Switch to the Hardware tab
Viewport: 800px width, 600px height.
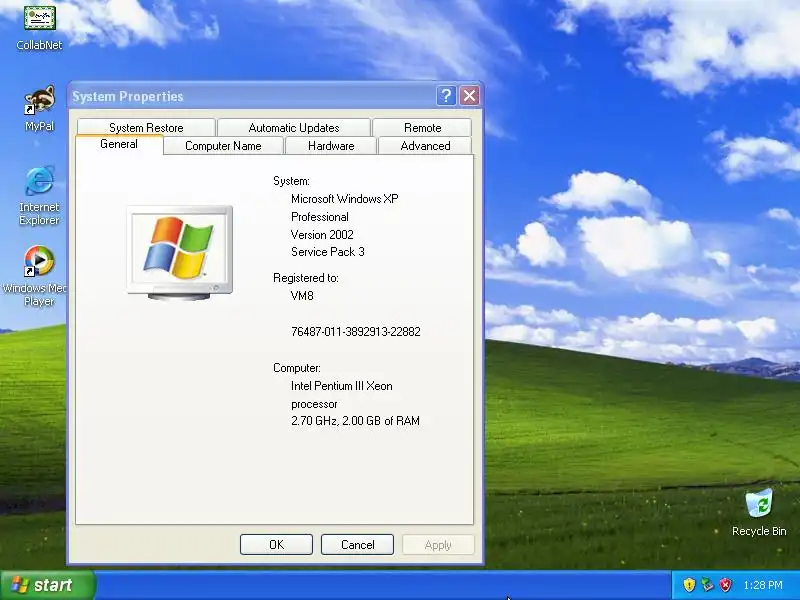pyautogui.click(x=331, y=145)
